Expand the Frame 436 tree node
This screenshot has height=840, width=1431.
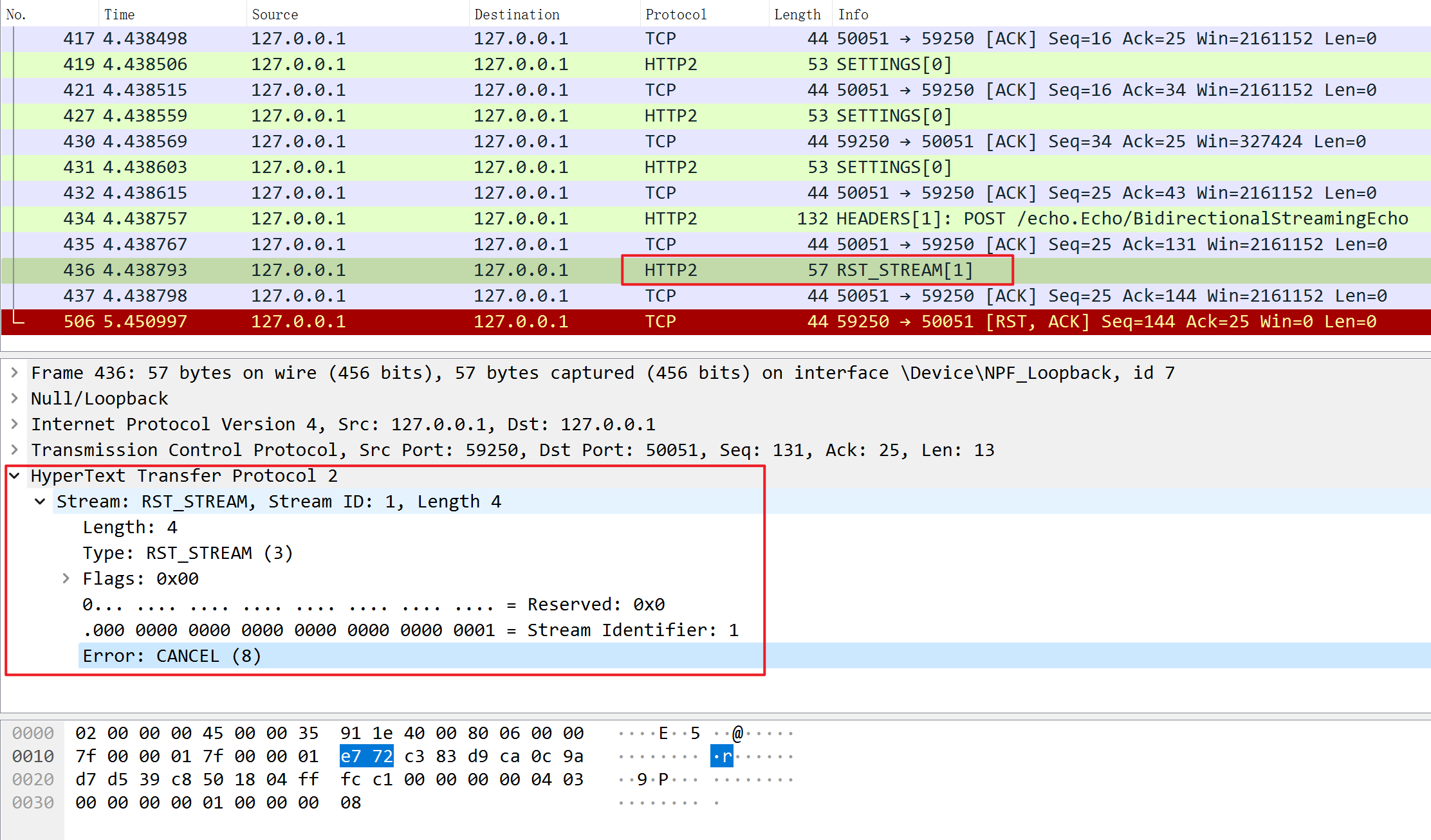14,372
